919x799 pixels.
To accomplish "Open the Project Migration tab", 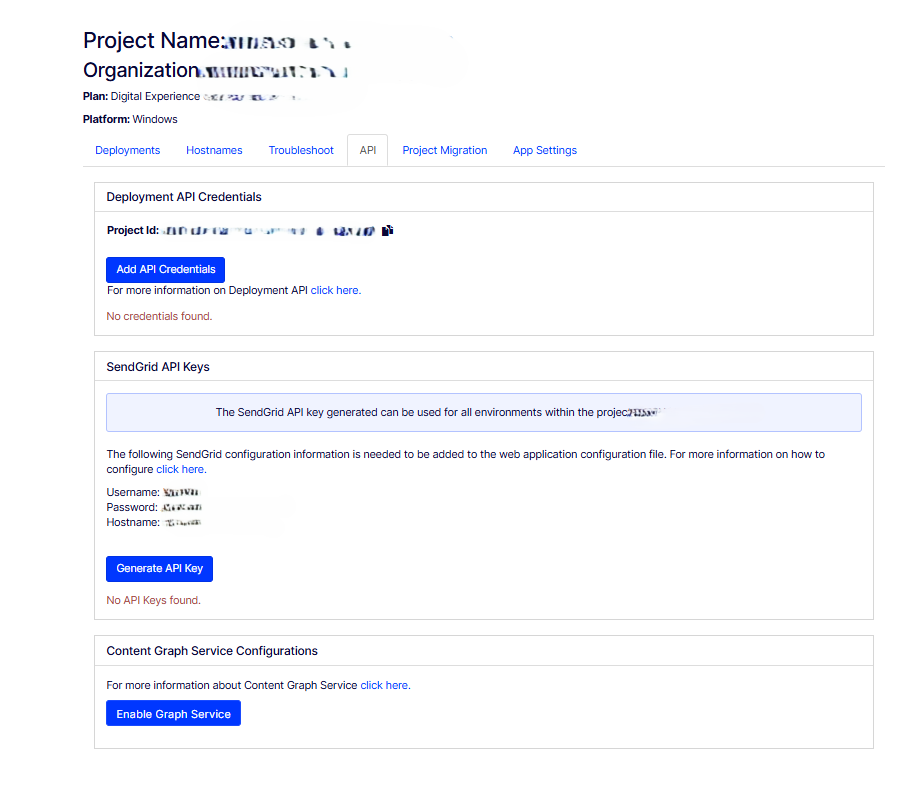I will click(444, 150).
